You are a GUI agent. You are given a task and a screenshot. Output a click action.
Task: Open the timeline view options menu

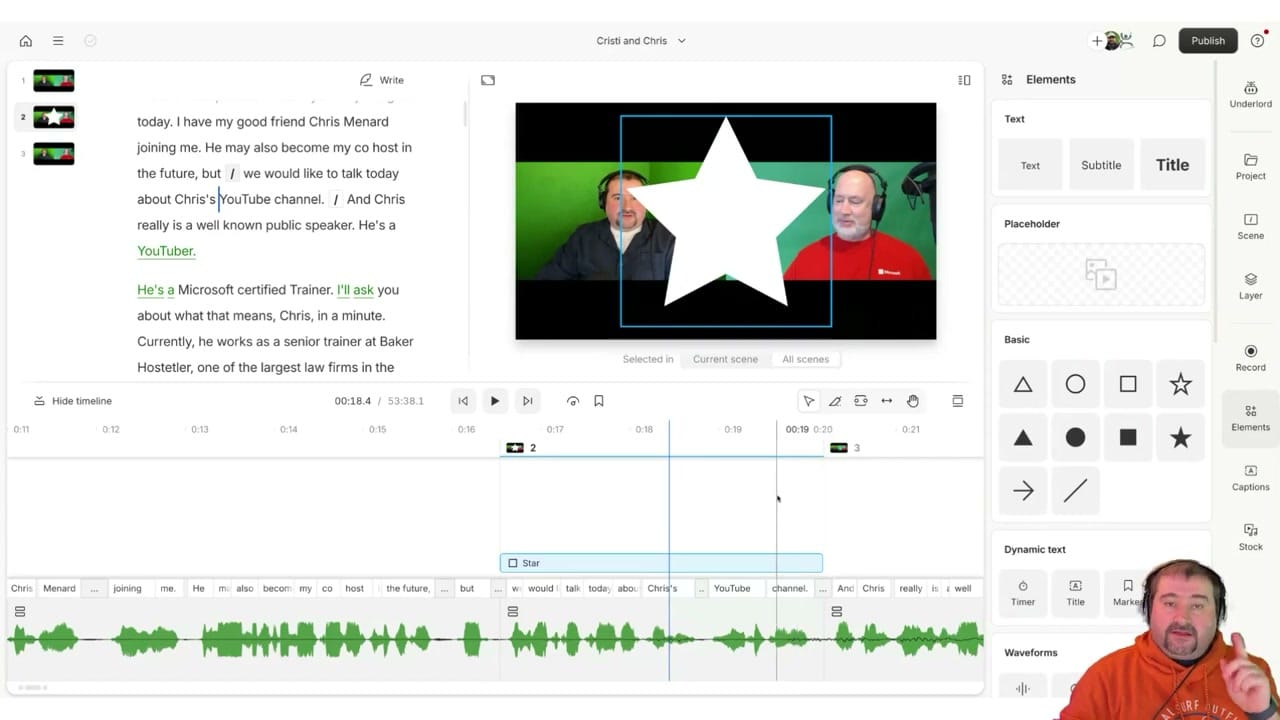(x=957, y=400)
